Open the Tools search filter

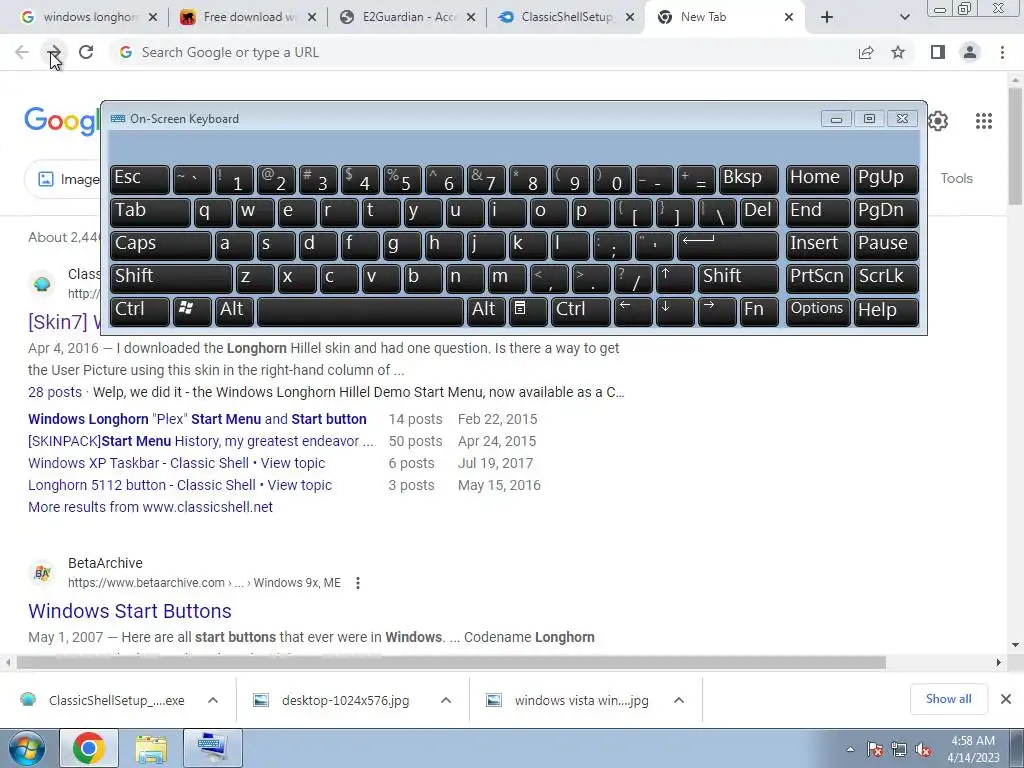point(956,178)
